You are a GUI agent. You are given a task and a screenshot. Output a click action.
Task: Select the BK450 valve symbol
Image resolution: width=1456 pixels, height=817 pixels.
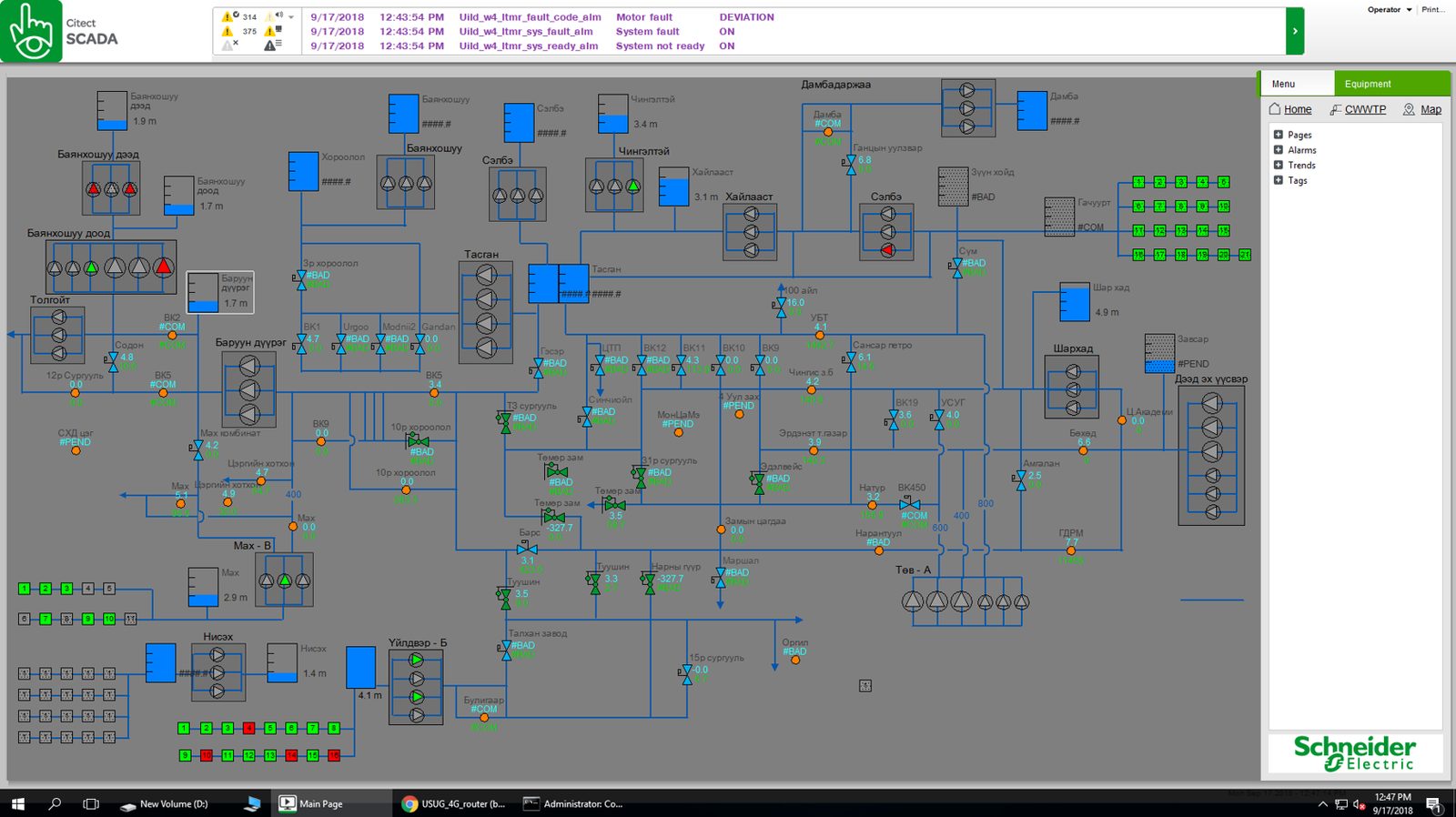(910, 503)
